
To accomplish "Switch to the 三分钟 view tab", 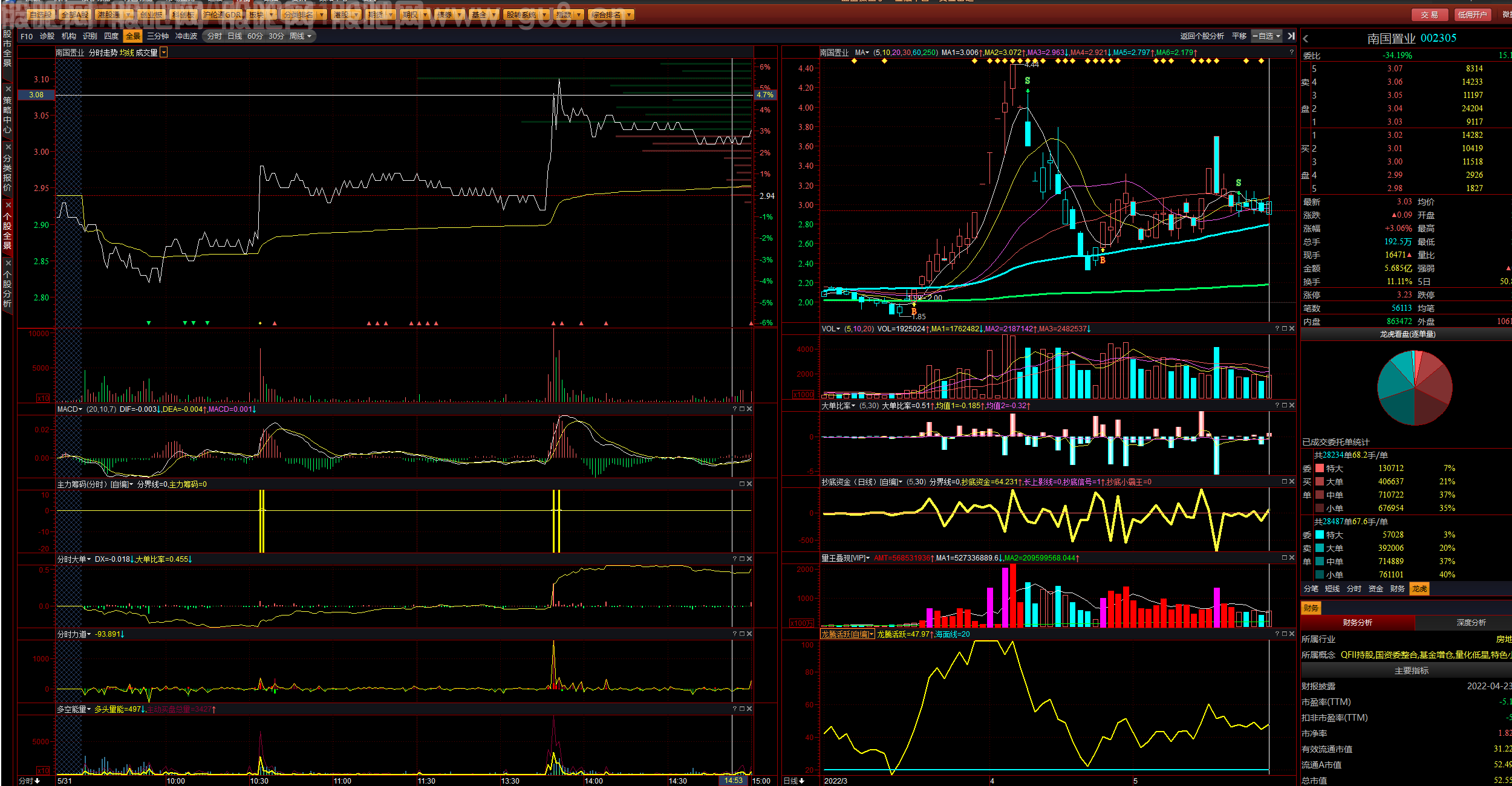I will point(158,36).
